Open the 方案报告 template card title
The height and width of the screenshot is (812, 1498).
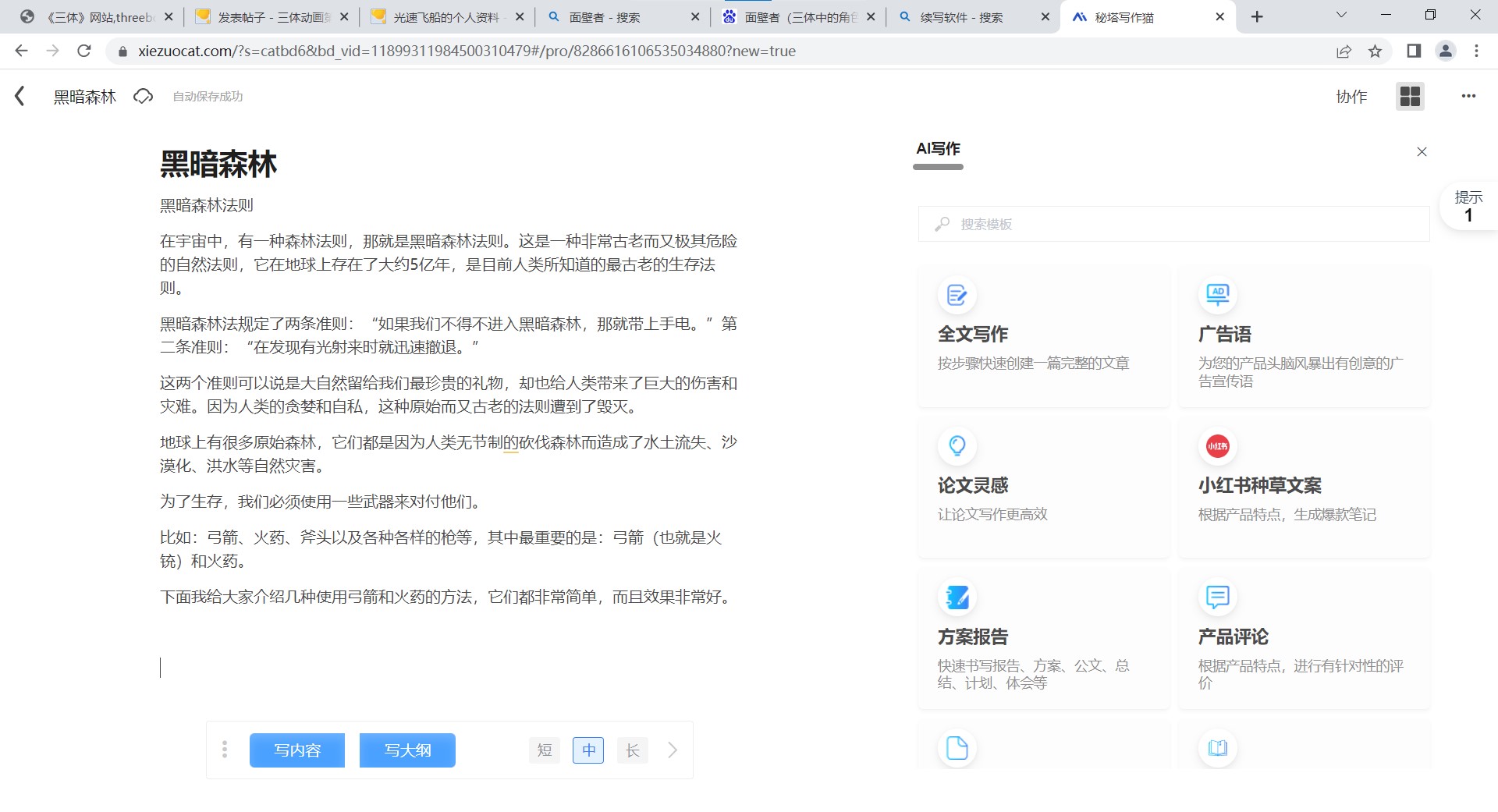[972, 636]
